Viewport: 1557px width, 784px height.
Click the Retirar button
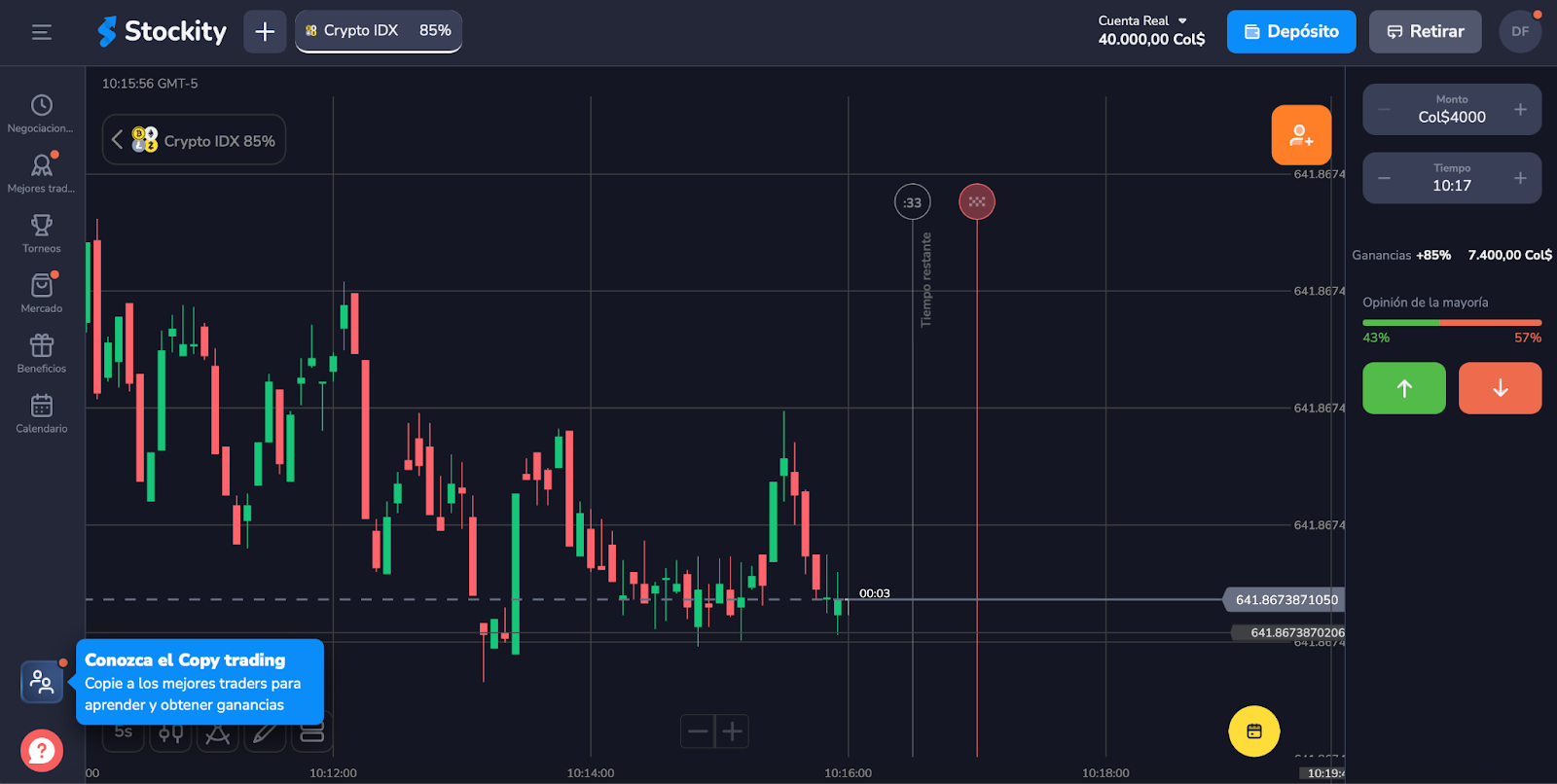(x=1425, y=32)
